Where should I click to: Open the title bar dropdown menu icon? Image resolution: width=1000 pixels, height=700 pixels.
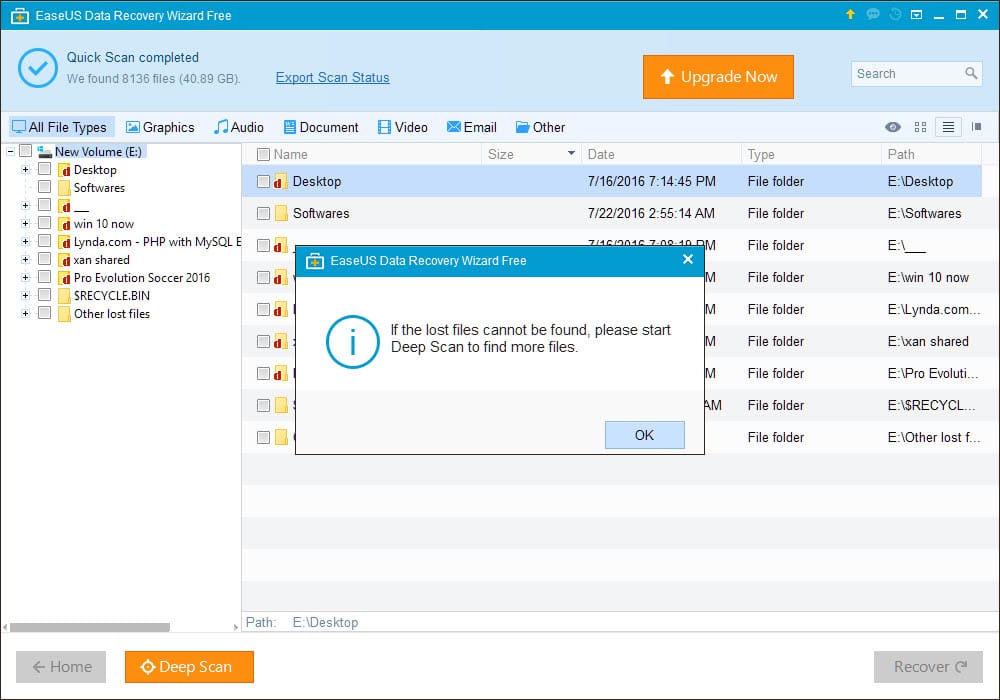pyautogui.click(x=916, y=14)
